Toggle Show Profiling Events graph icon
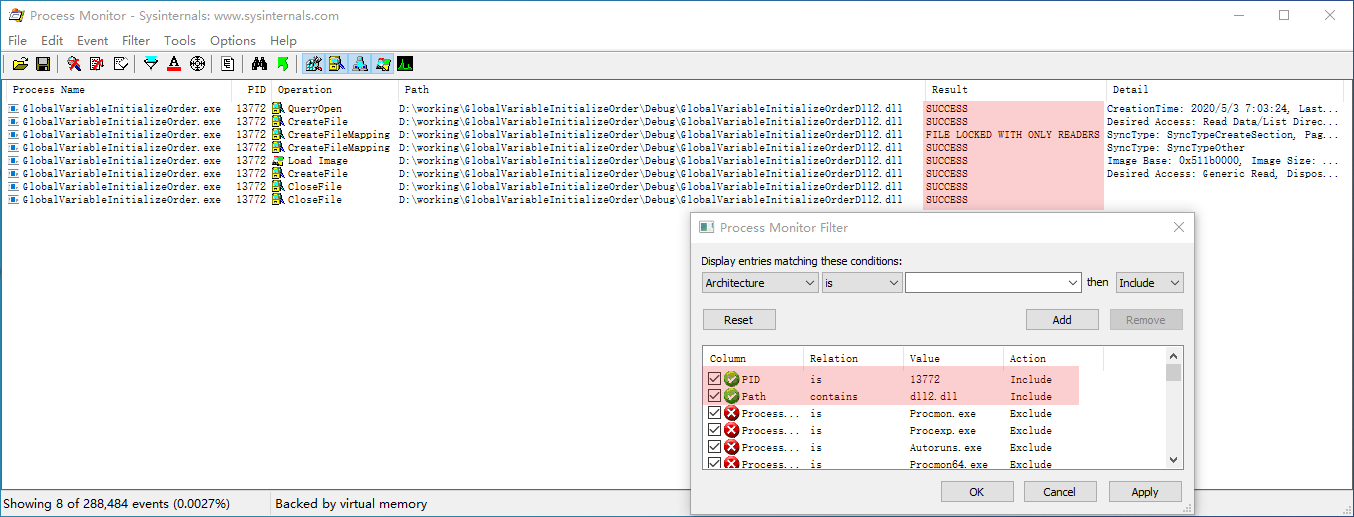 pos(405,64)
